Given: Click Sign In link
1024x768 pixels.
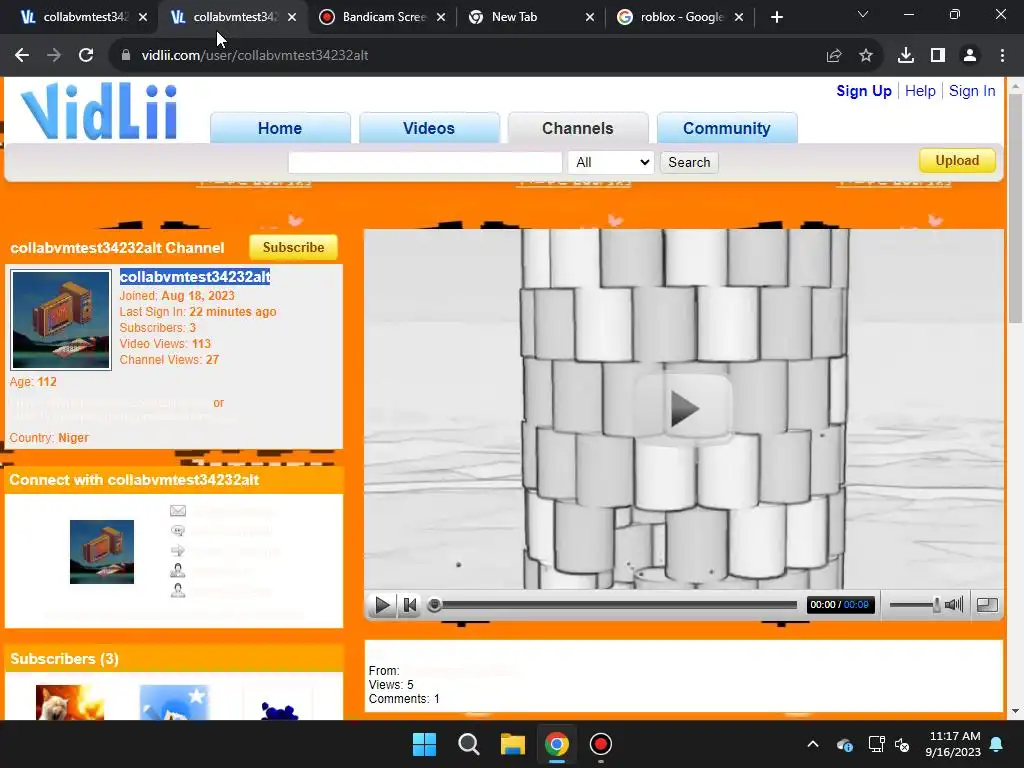Looking at the screenshot, I should tap(972, 91).
